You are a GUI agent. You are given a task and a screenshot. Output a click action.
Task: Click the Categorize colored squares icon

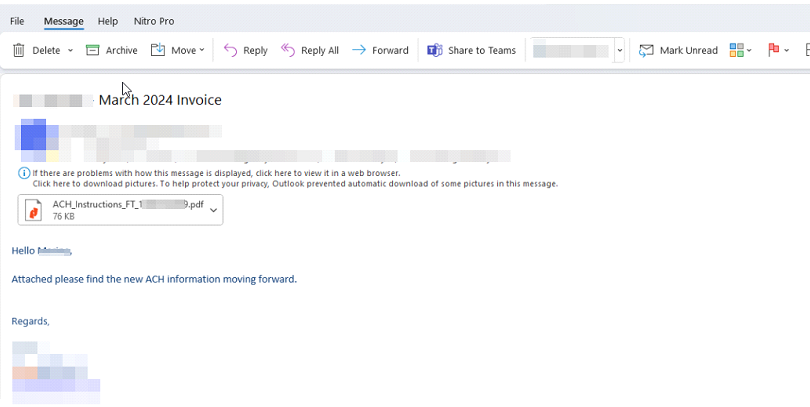pyautogui.click(x=736, y=50)
